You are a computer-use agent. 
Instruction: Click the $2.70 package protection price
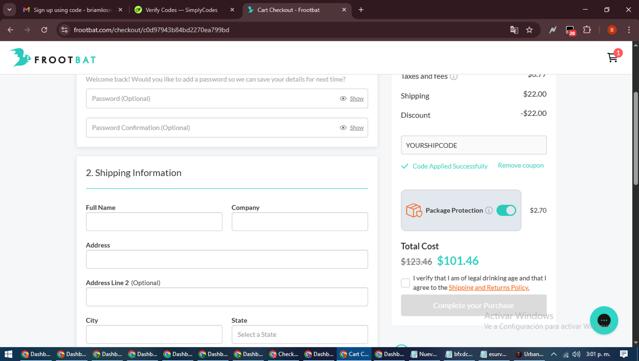pos(538,210)
